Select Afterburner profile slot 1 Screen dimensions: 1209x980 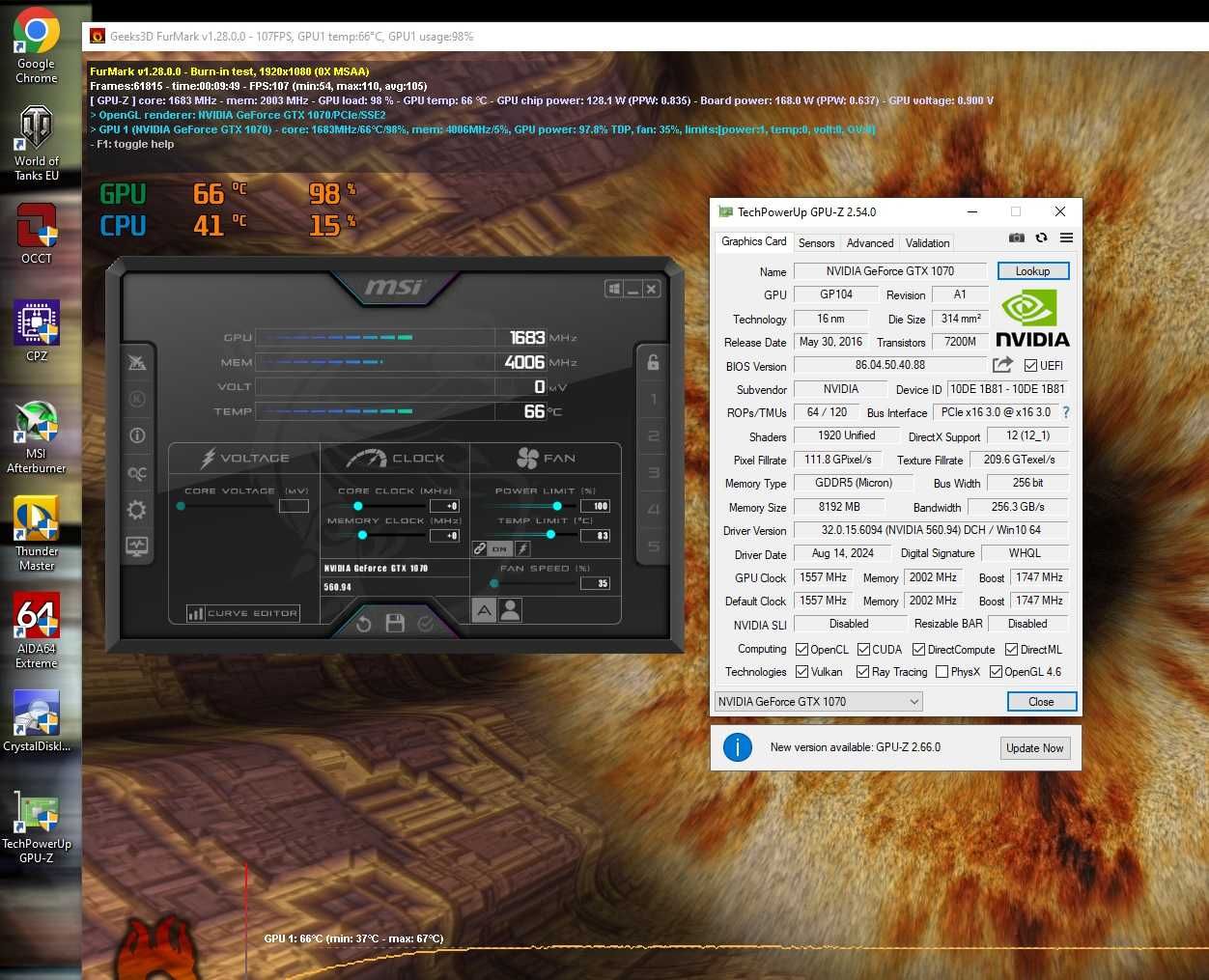point(654,399)
